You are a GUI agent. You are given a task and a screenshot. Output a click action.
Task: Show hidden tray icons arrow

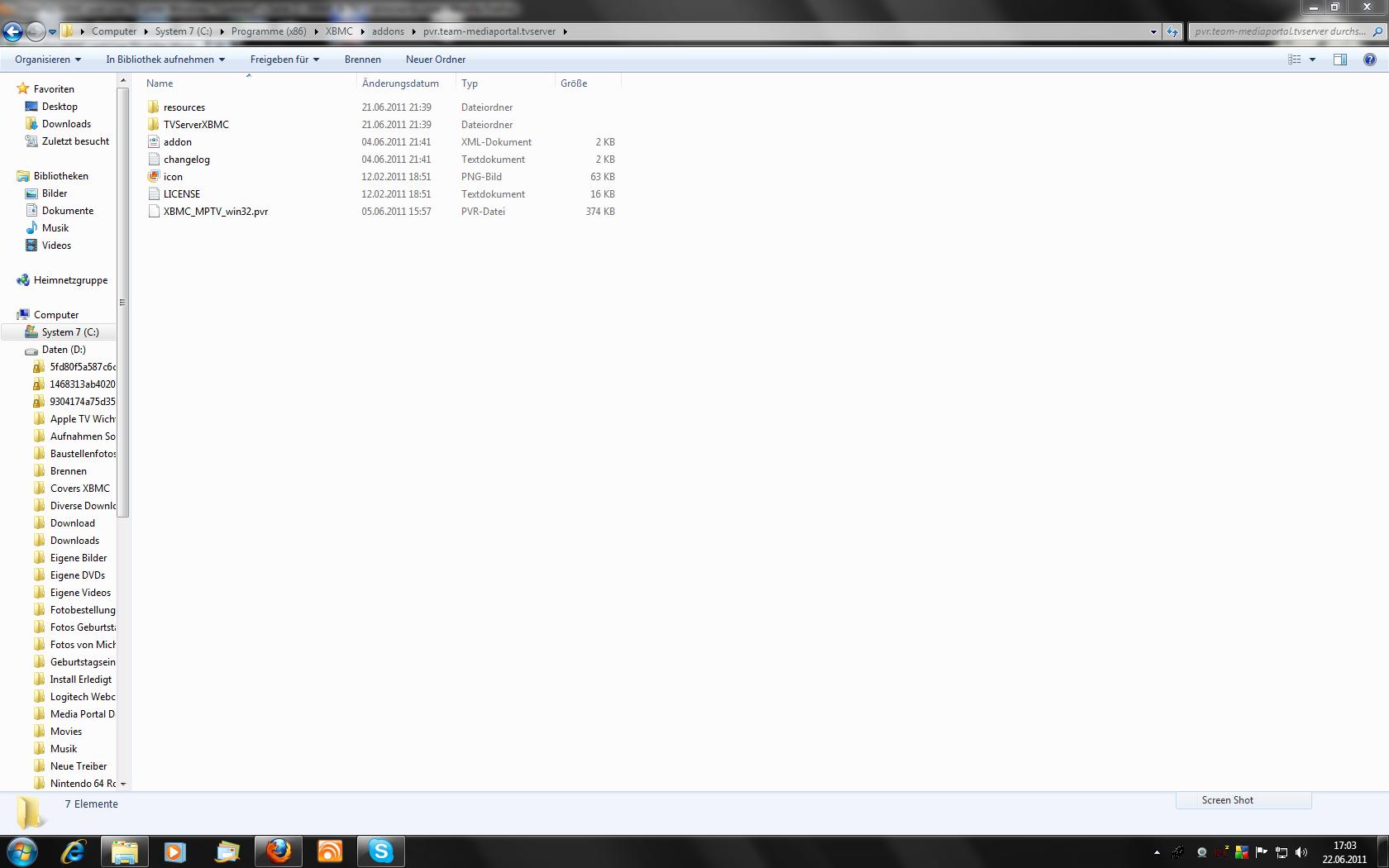(x=1157, y=852)
